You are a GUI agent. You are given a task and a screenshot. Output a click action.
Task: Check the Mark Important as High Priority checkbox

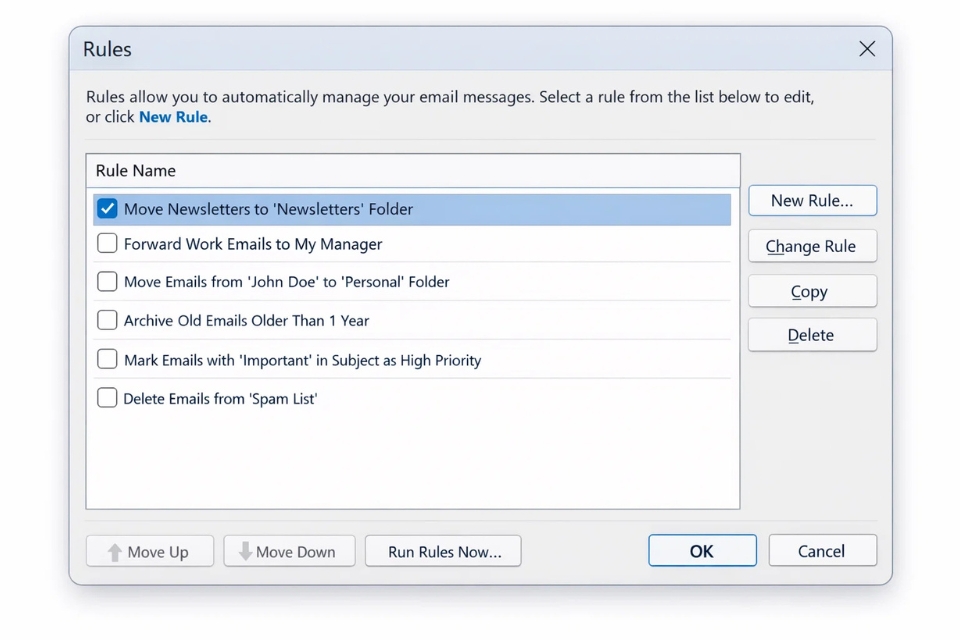[107, 360]
